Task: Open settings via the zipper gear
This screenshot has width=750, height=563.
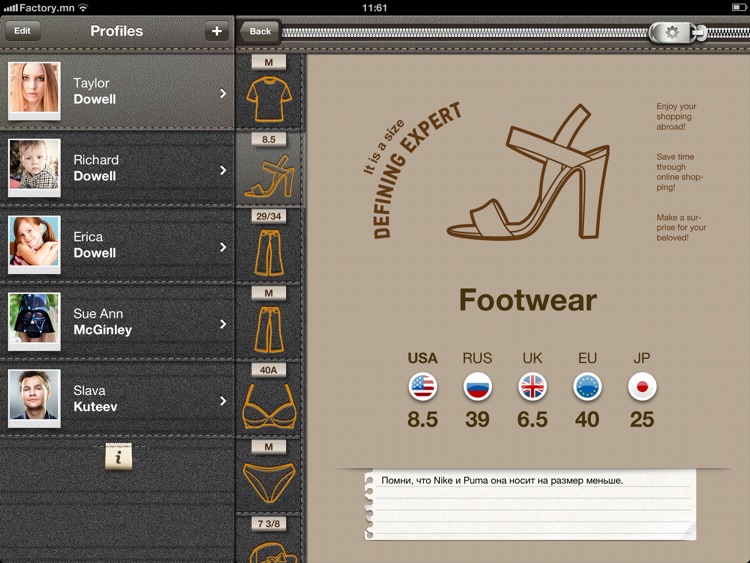Action: point(672,33)
